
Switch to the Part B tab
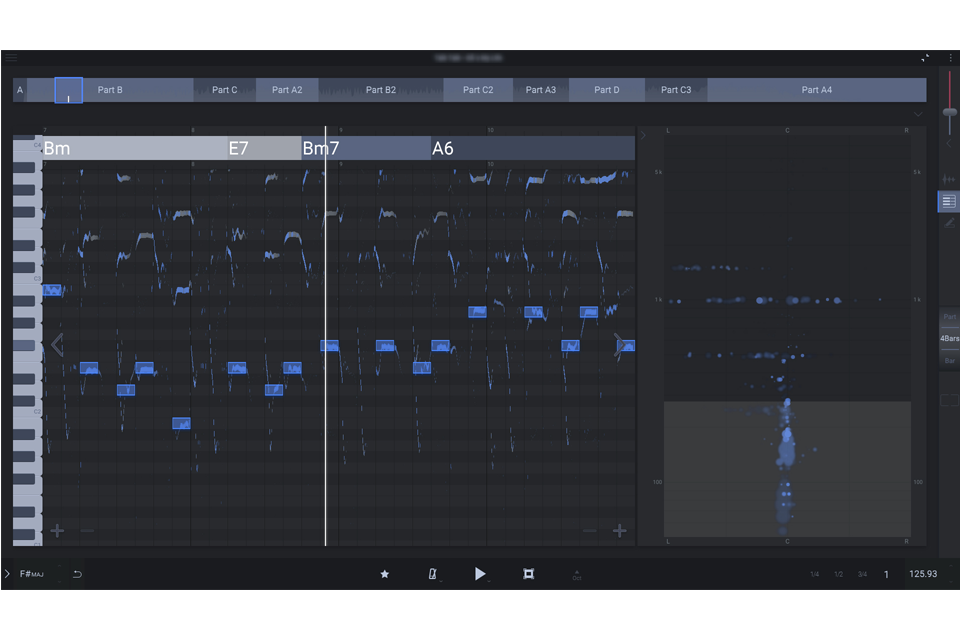pos(110,89)
